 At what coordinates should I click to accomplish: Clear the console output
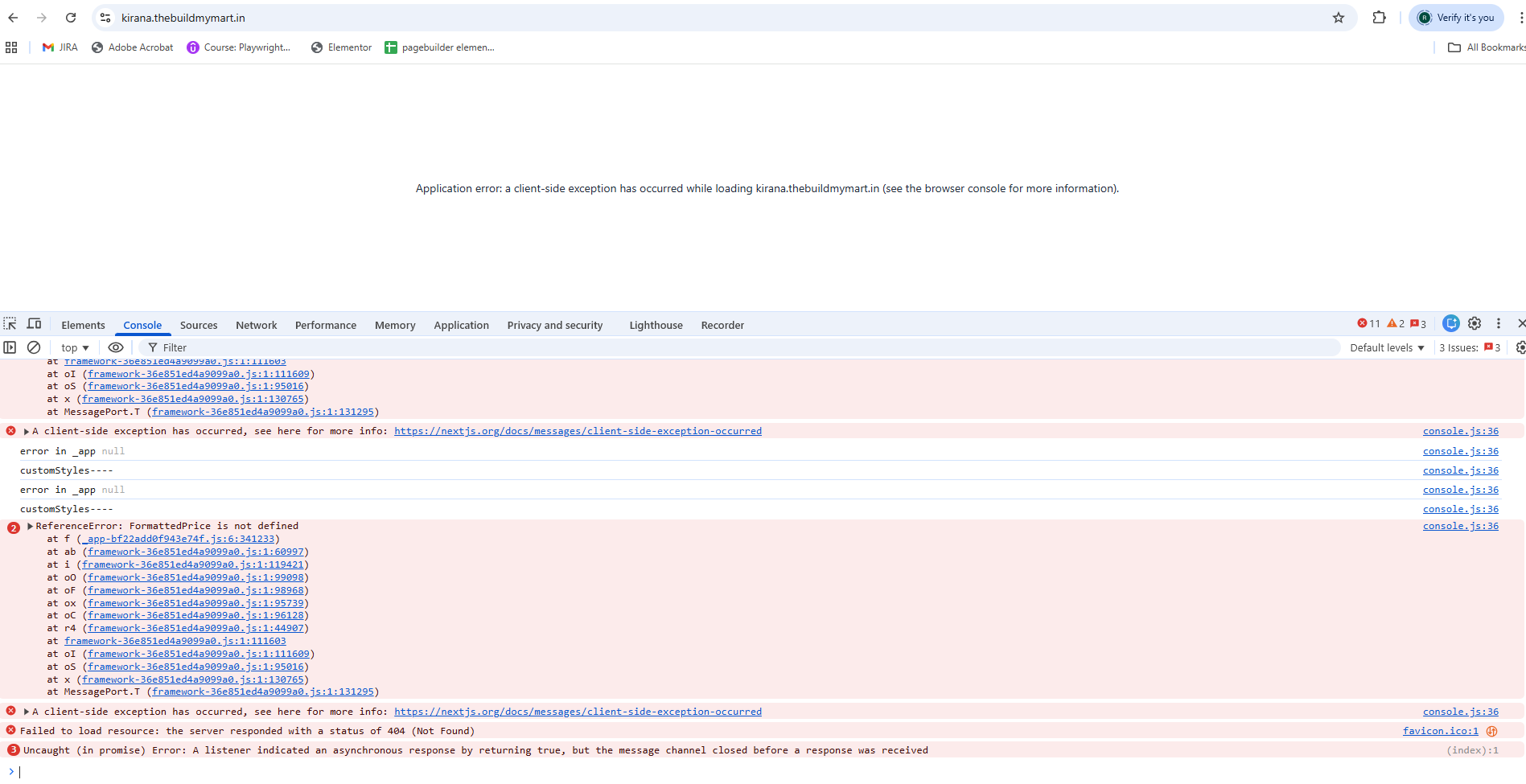(34, 347)
